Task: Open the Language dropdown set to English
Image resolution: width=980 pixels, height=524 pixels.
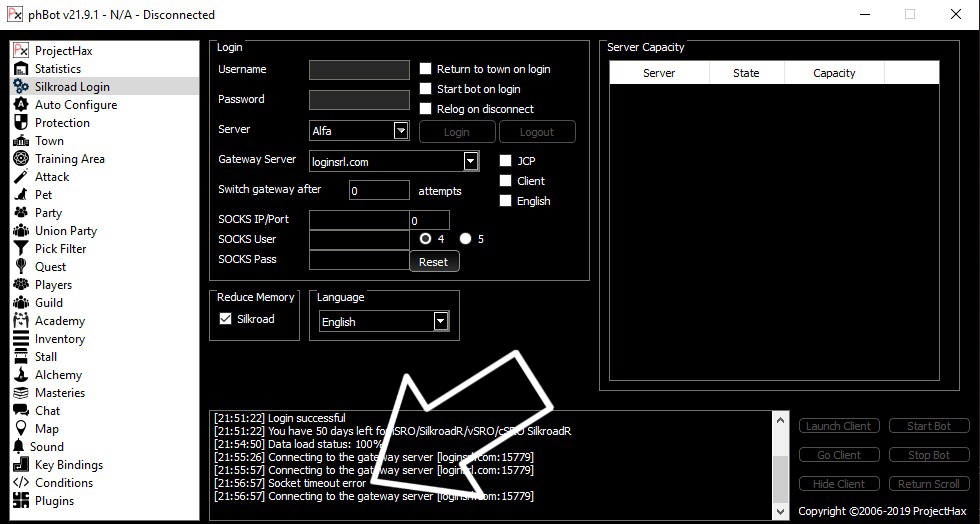Action: [x=440, y=321]
